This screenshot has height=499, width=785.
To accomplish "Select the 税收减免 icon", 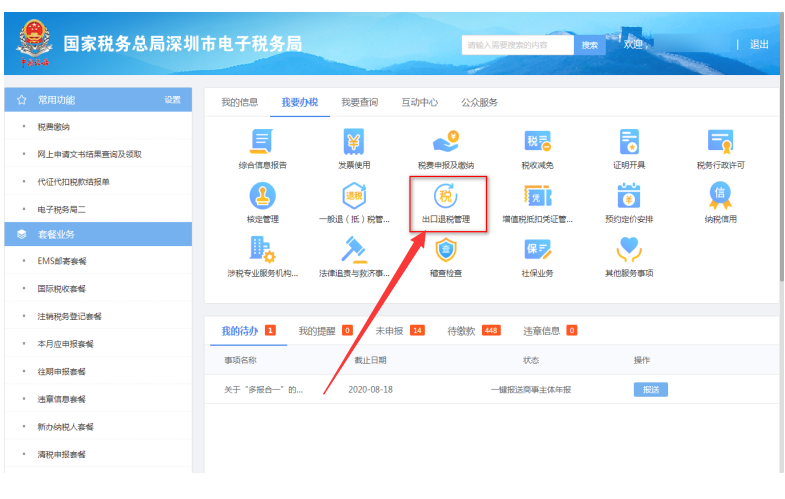I will click(x=537, y=142).
